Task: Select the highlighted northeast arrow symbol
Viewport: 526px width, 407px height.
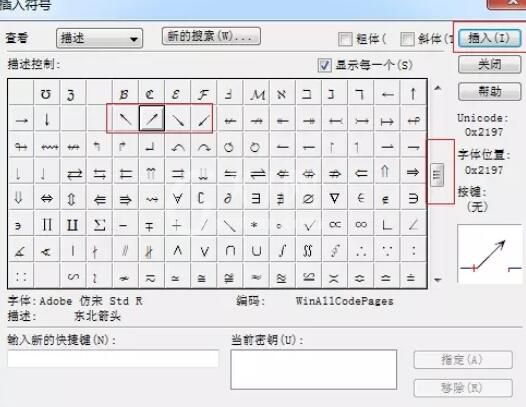Action: click(x=152, y=119)
